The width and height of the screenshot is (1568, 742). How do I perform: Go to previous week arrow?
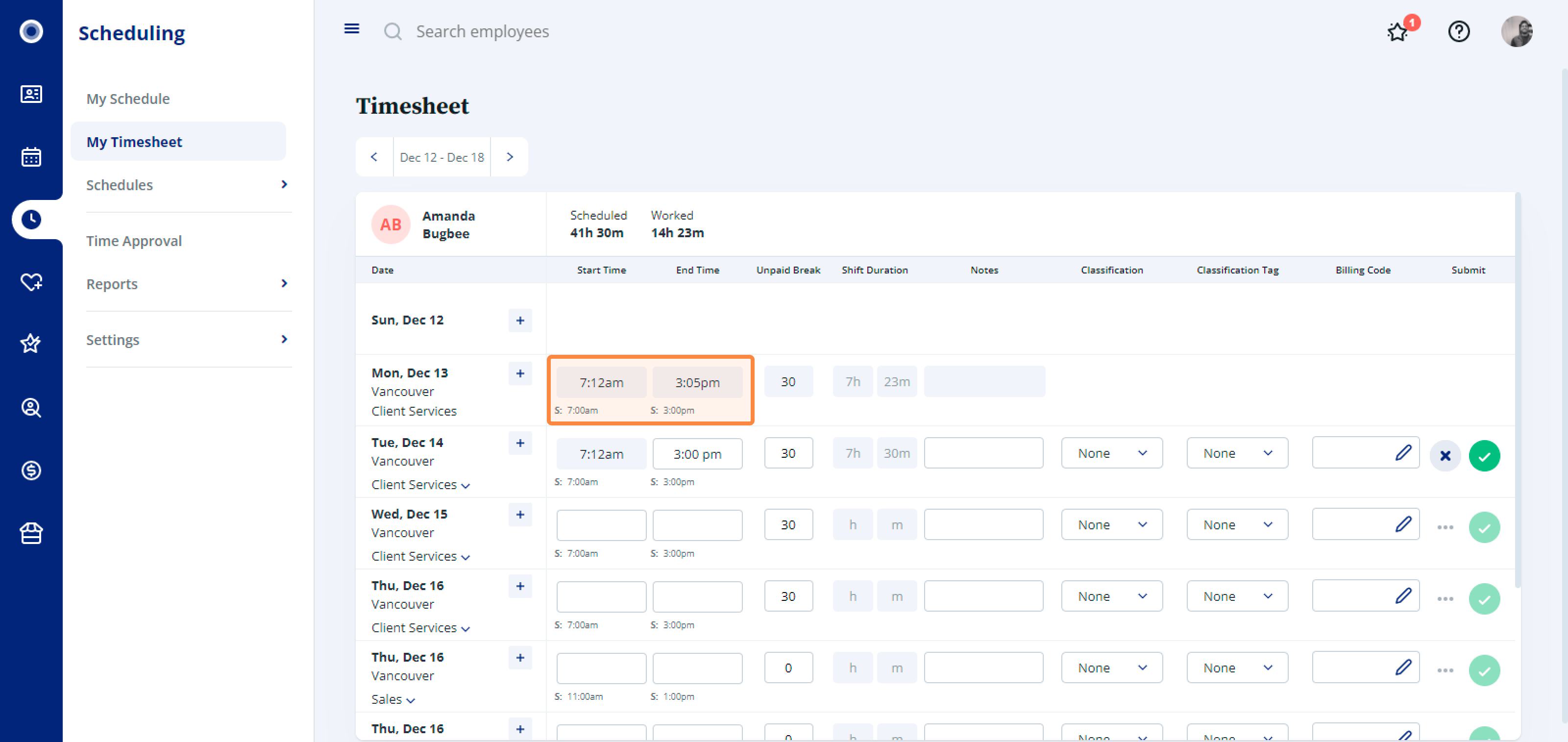click(x=374, y=156)
